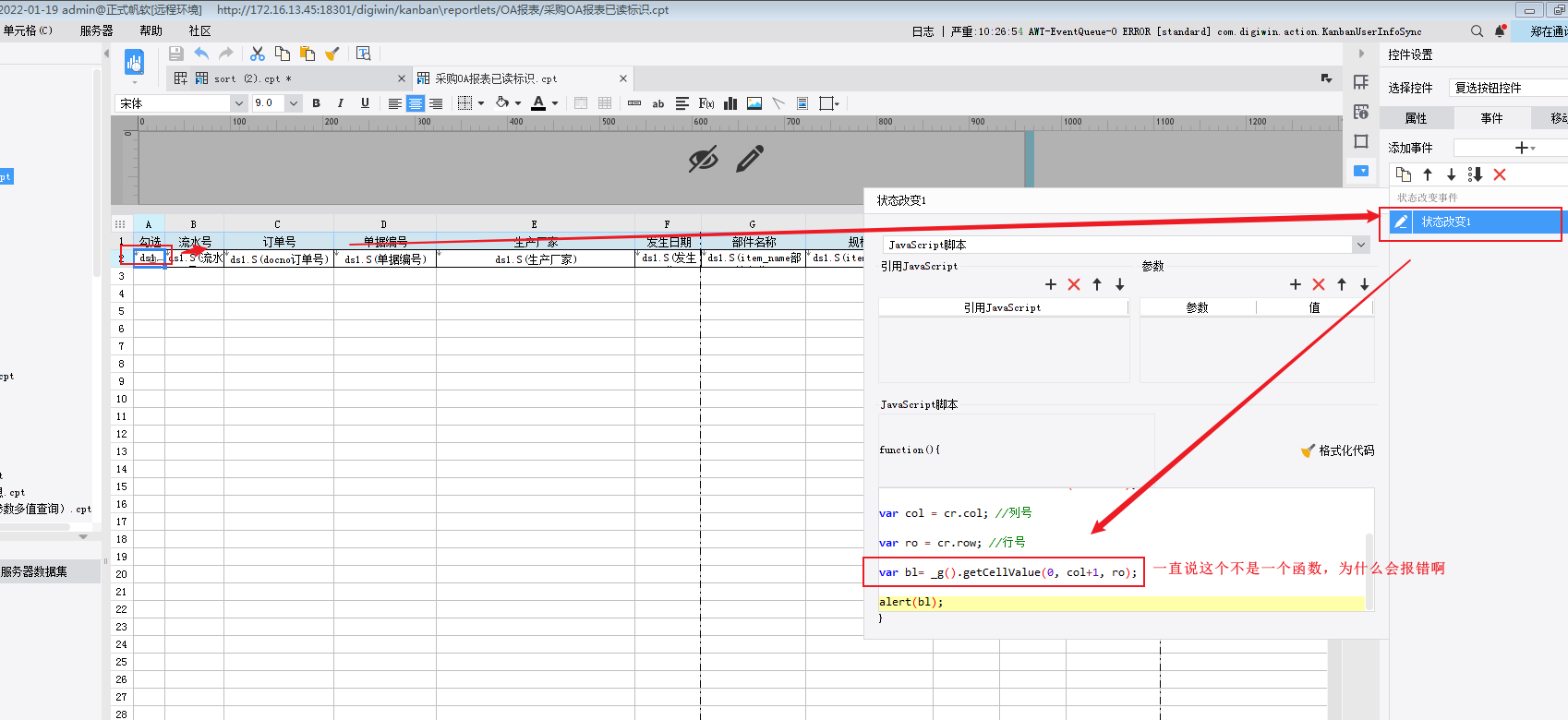Click the search magnifier icon at top right
The width and height of the screenshot is (1568, 720).
click(x=1477, y=30)
